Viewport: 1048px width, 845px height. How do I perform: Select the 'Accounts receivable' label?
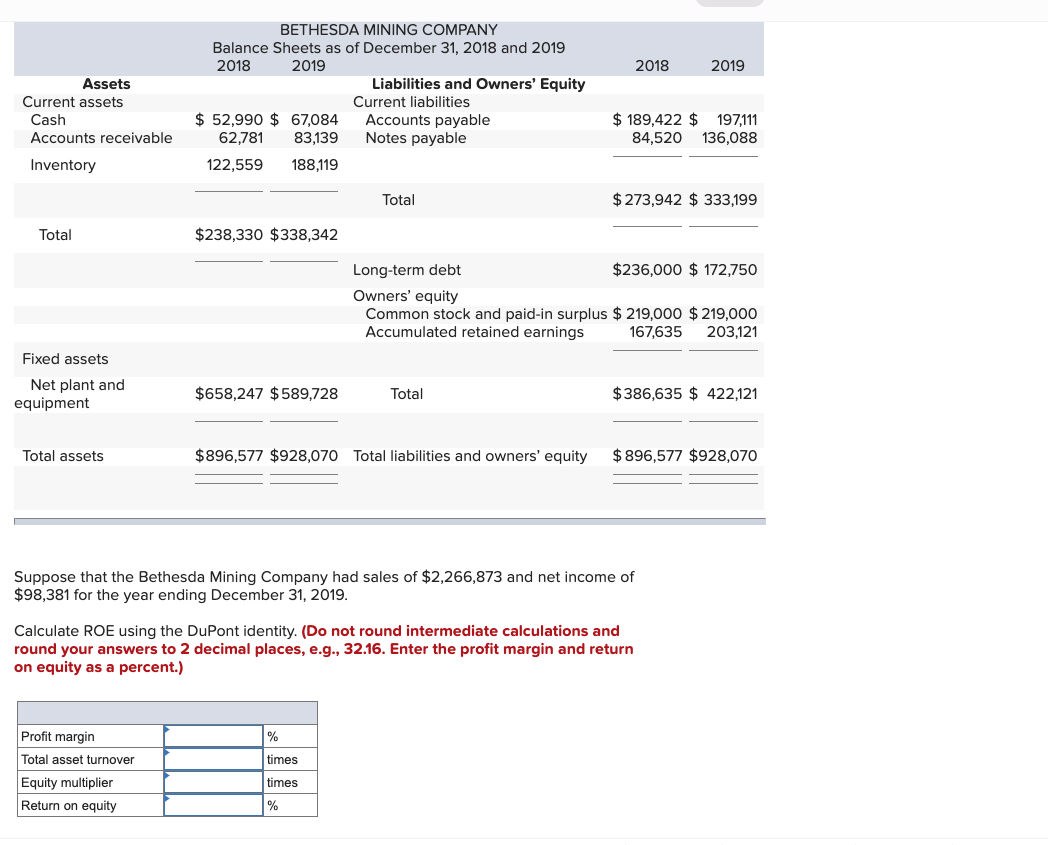pyautogui.click(x=101, y=138)
